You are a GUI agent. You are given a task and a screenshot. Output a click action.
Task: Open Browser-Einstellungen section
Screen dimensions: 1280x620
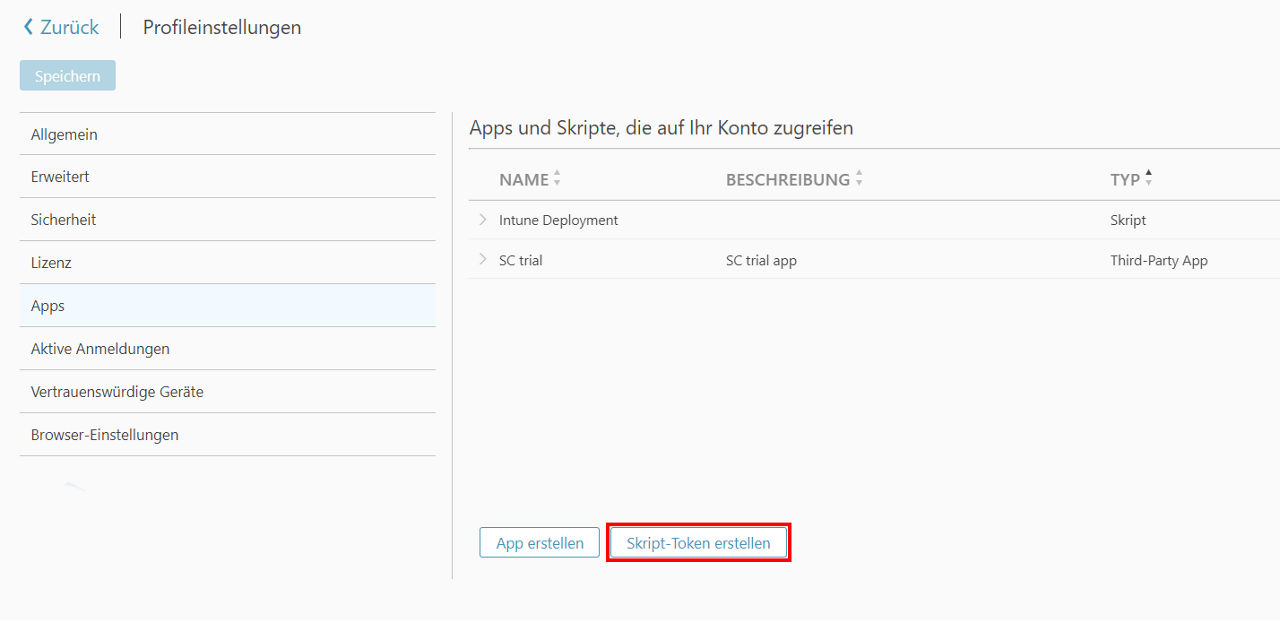[x=227, y=435]
